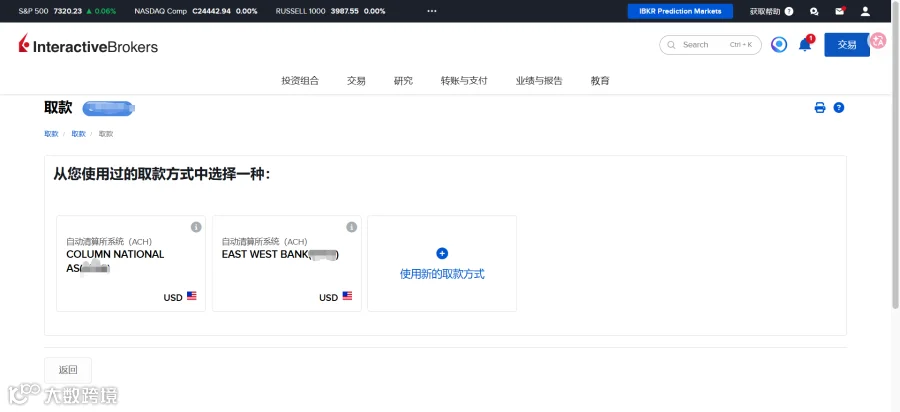Open the mail messages icon
Image resolution: width=900 pixels, height=412 pixels.
click(x=840, y=11)
